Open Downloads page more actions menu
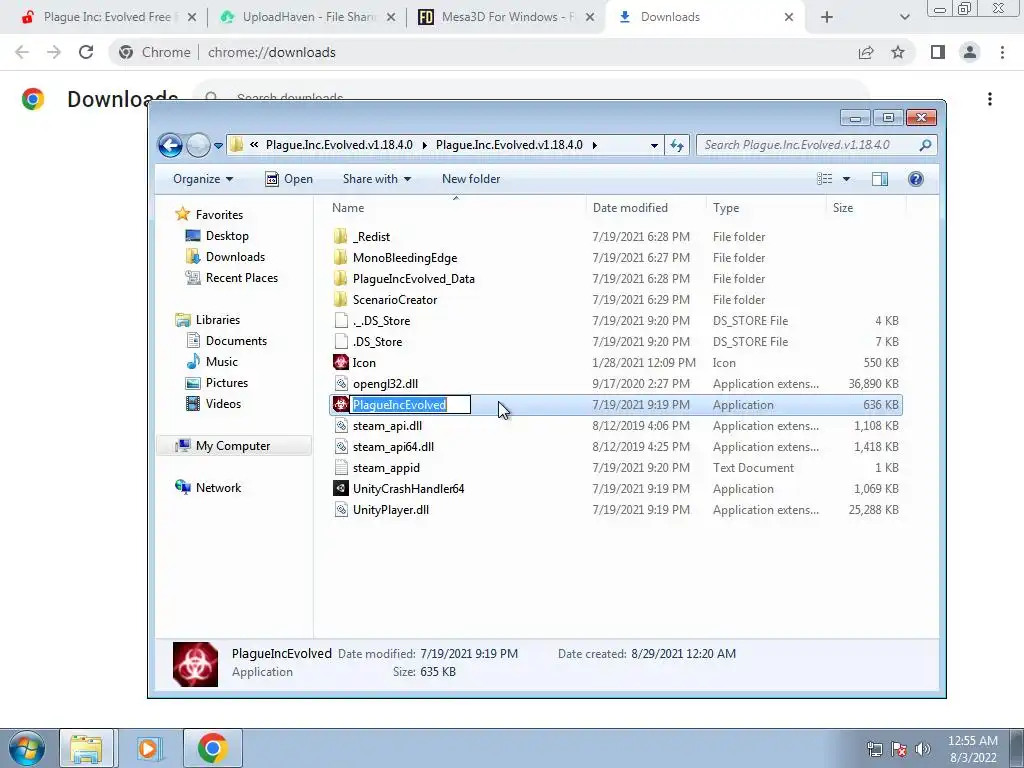 pyautogui.click(x=990, y=99)
